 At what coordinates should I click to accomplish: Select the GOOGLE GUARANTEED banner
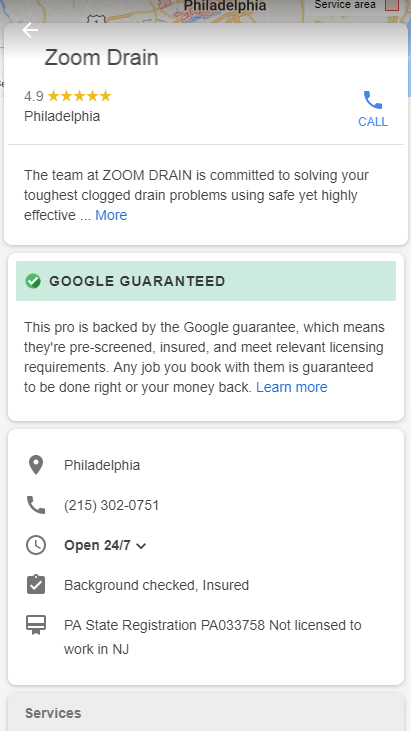206,281
